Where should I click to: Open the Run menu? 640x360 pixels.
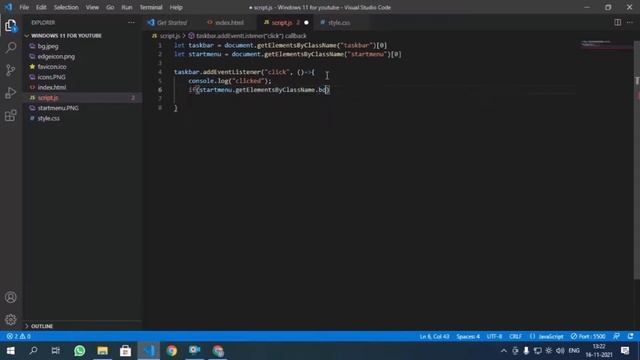[x=127, y=7]
